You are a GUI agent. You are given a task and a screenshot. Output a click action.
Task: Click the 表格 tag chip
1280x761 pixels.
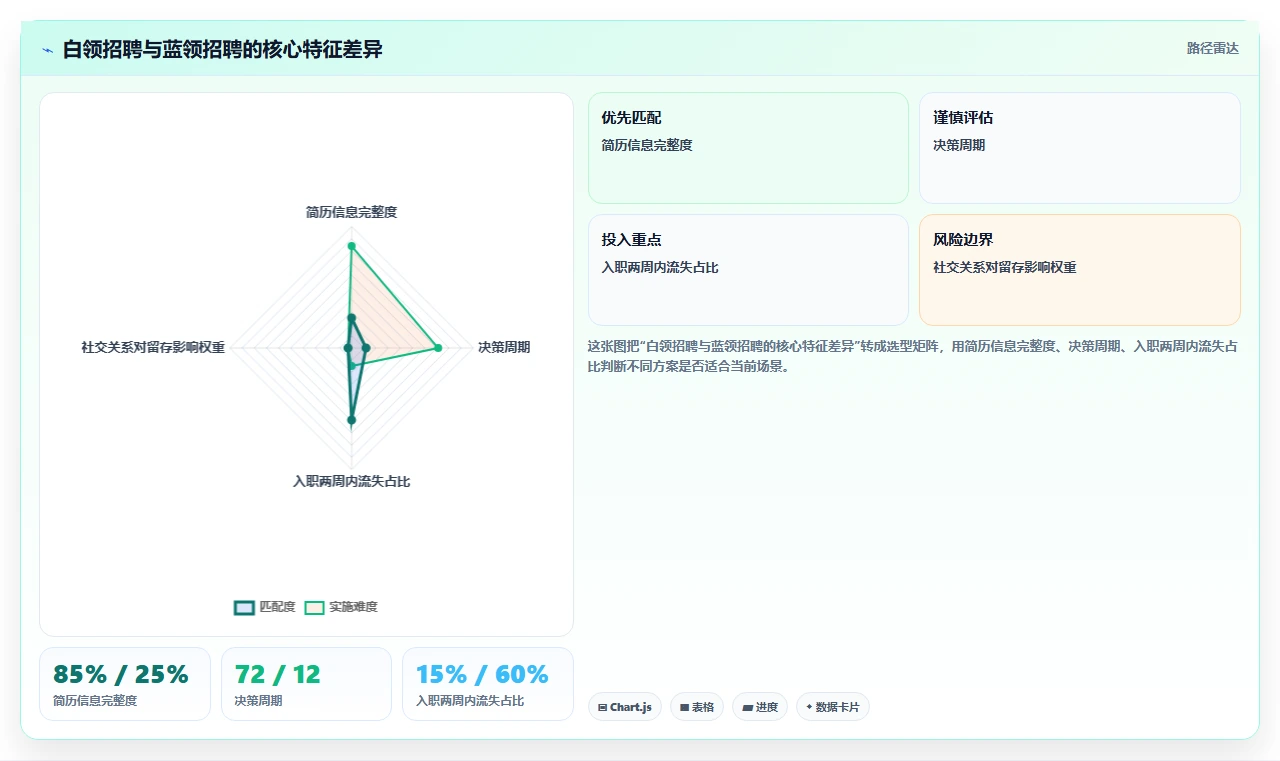696,707
